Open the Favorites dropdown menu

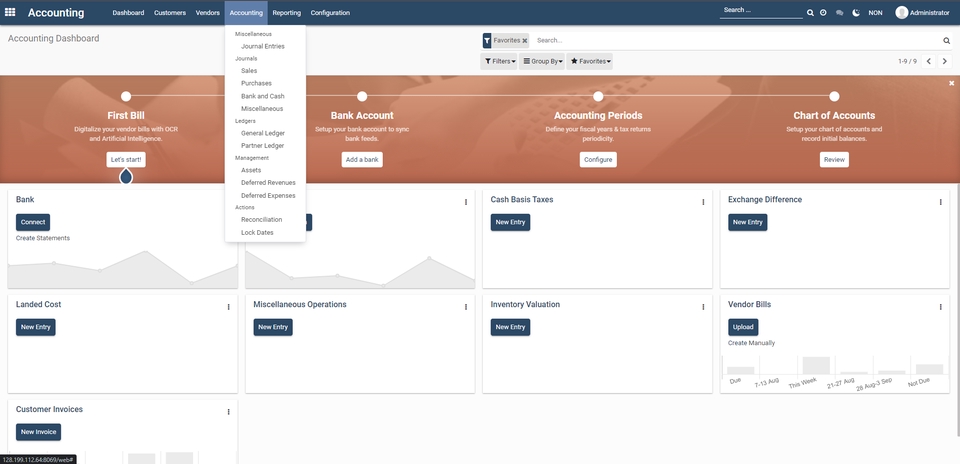pos(590,61)
